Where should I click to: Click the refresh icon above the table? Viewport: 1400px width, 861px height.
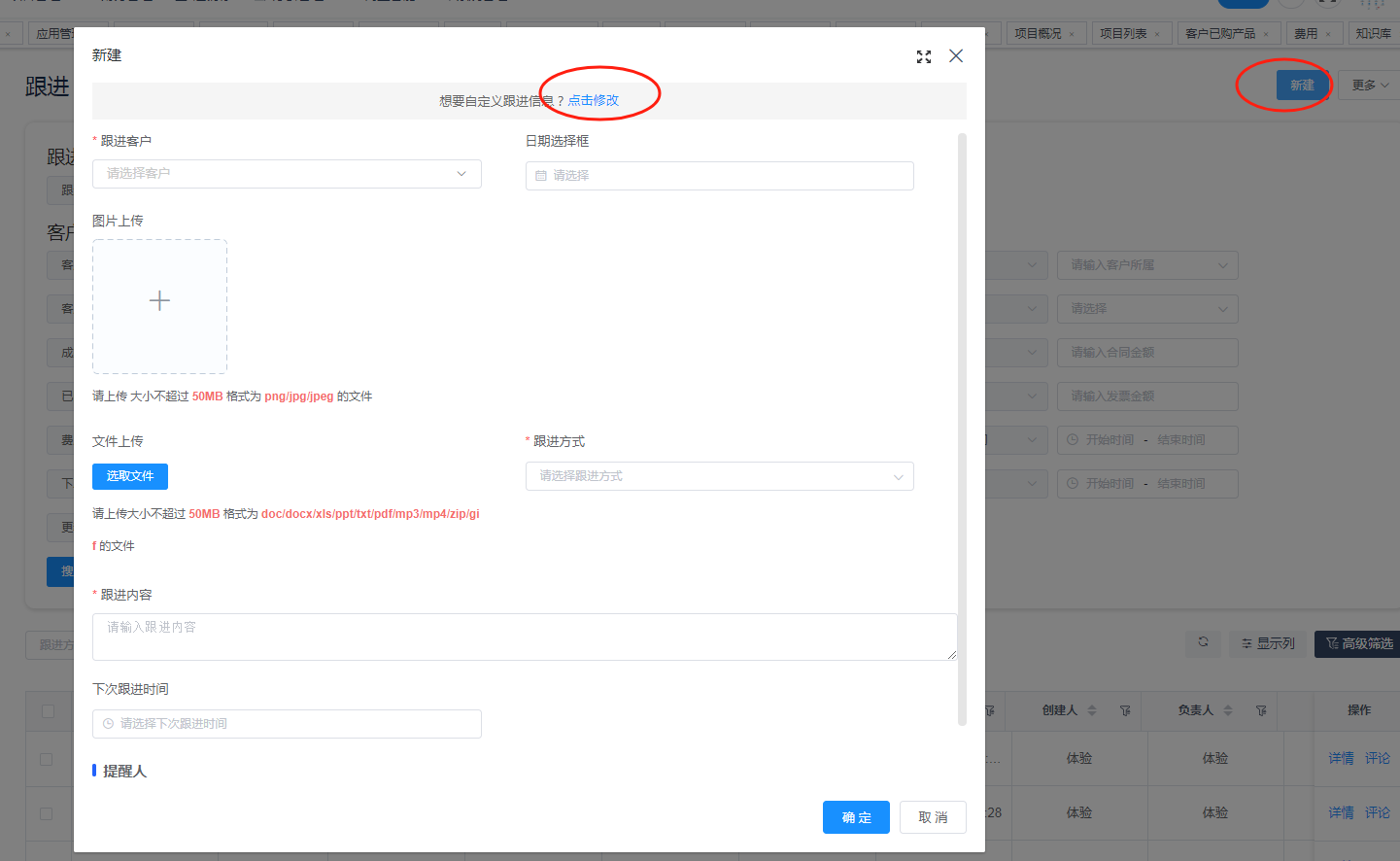(1203, 642)
